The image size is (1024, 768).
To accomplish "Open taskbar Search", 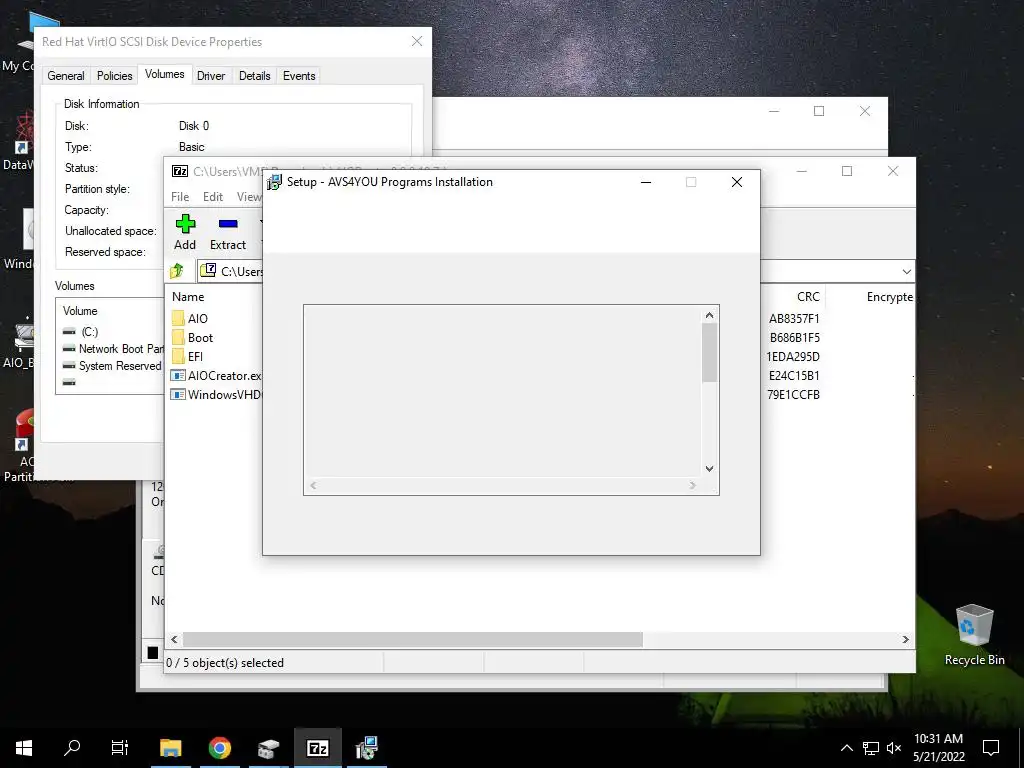I will [72, 748].
